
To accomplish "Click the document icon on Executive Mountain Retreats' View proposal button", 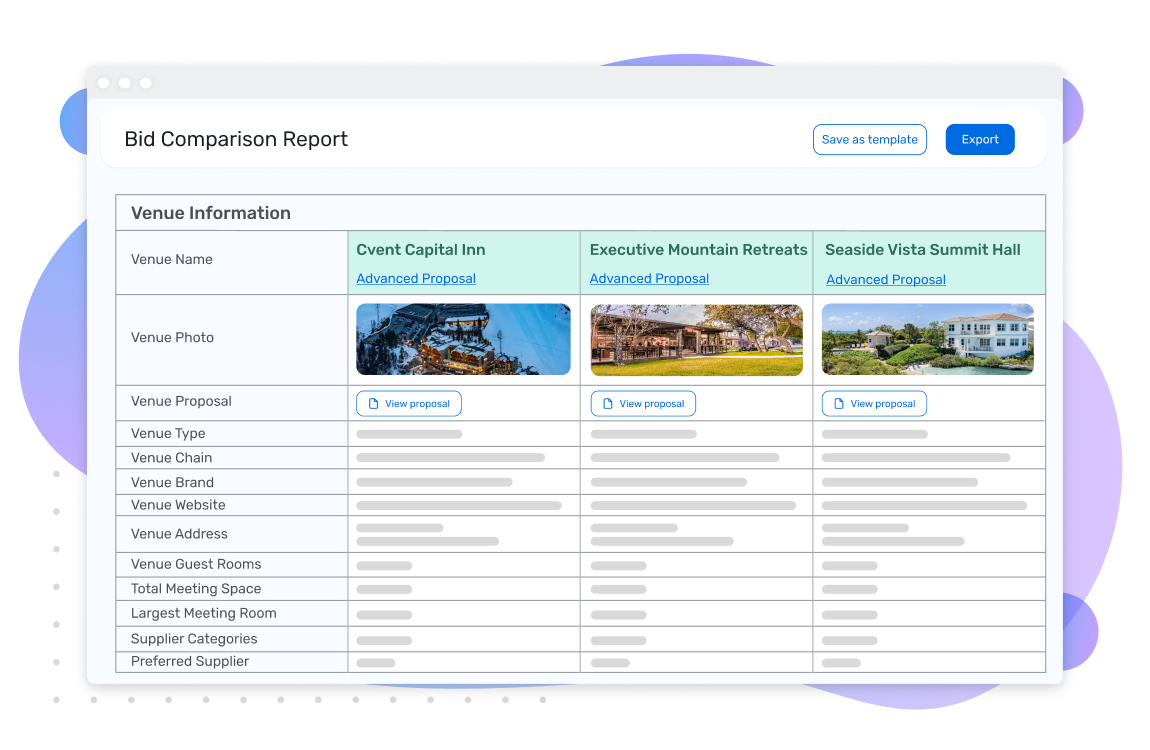I will tap(608, 403).
